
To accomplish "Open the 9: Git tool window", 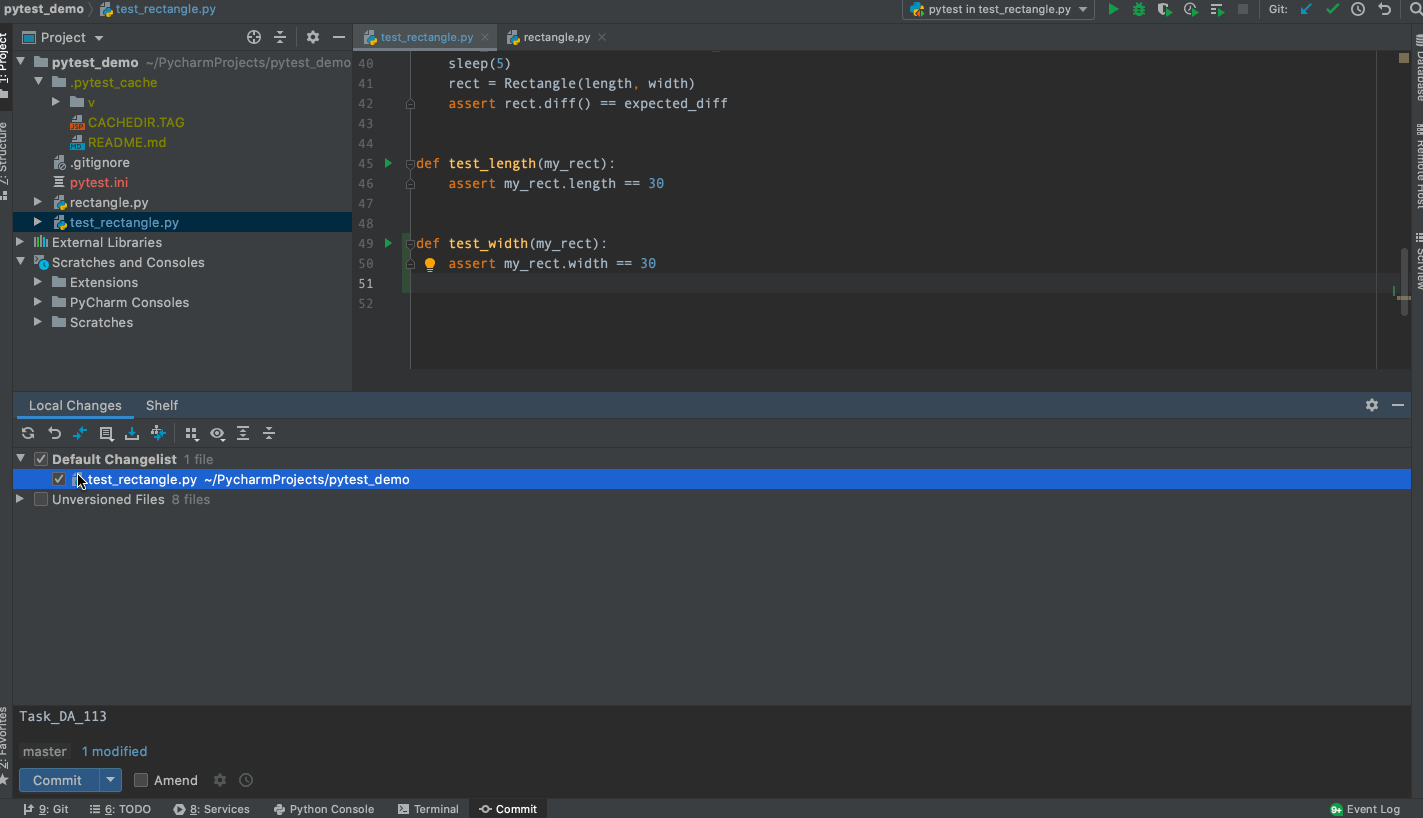I will (46, 809).
